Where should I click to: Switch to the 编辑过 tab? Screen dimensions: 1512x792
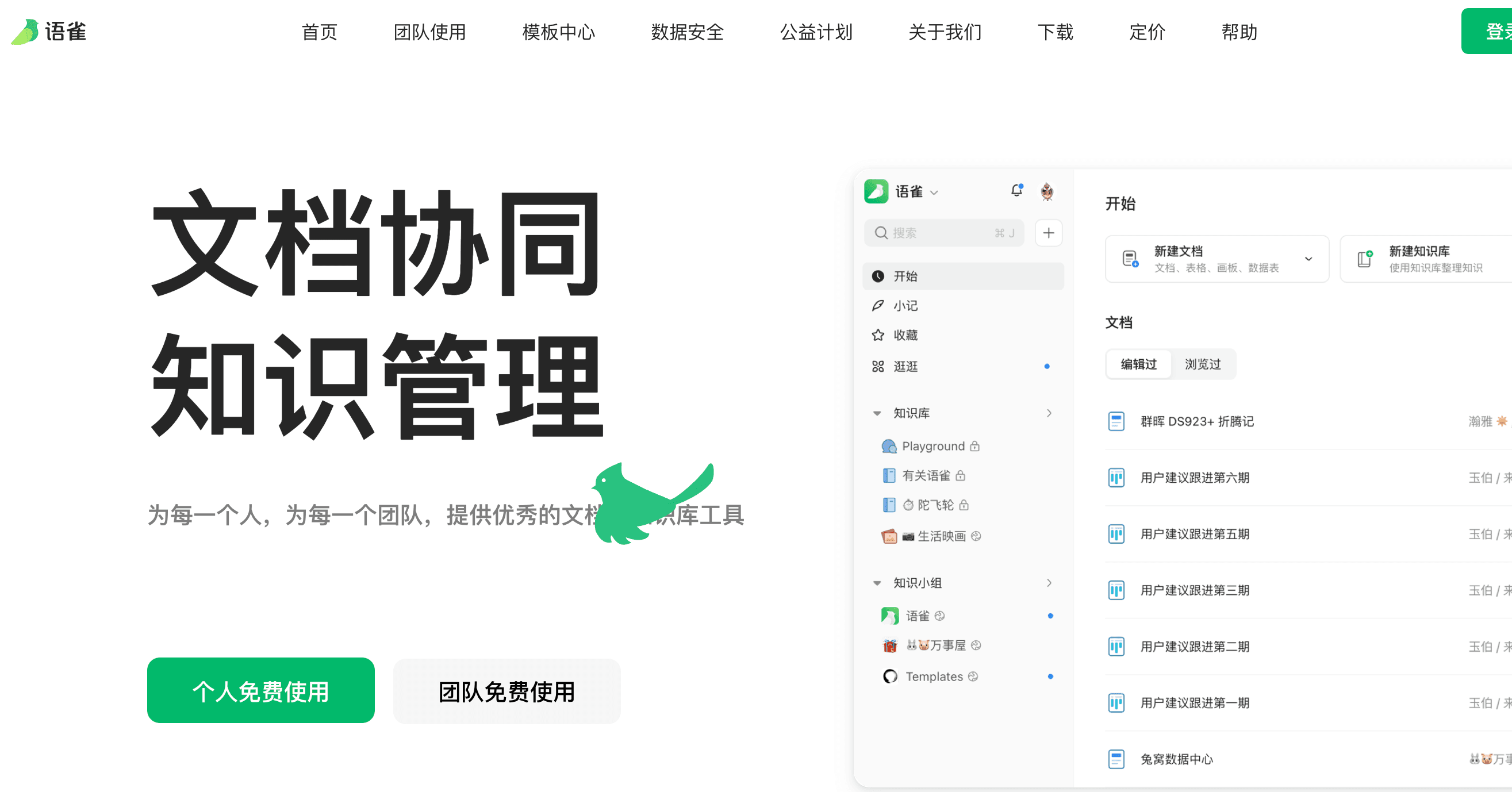pyautogui.click(x=1139, y=364)
